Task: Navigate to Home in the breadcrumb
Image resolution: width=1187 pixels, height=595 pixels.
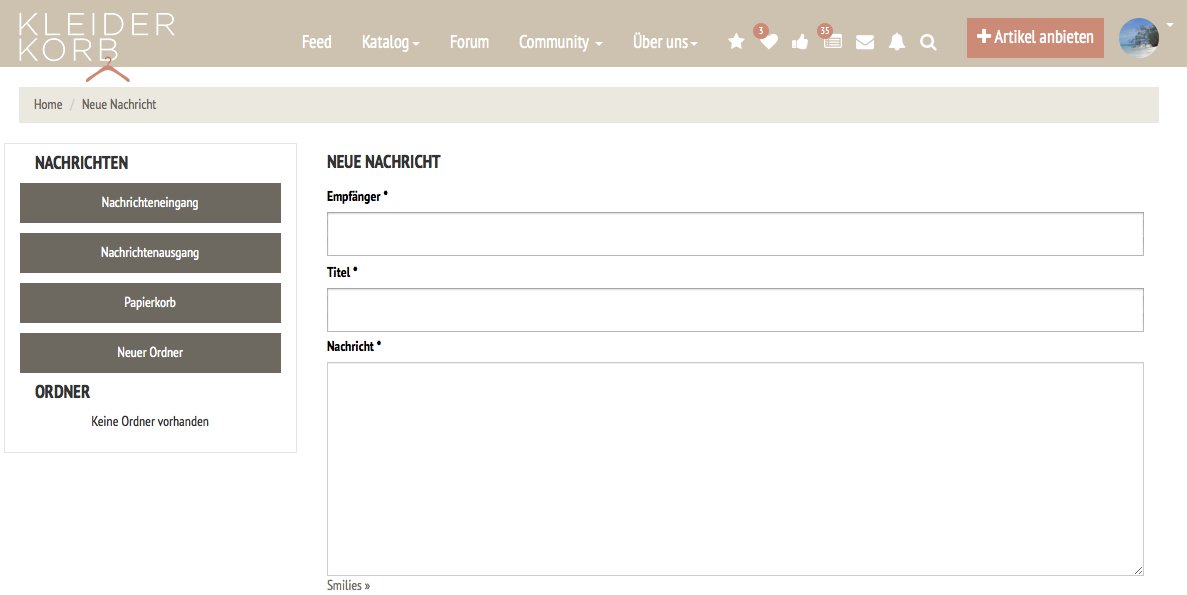Action: (x=48, y=105)
